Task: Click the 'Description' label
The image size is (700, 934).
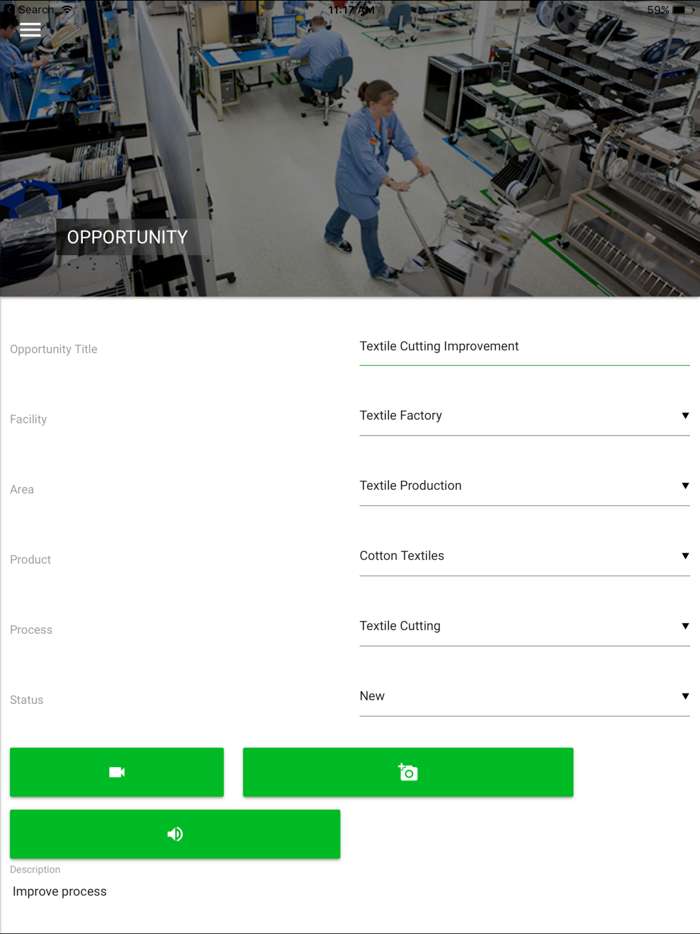Action: (35, 870)
